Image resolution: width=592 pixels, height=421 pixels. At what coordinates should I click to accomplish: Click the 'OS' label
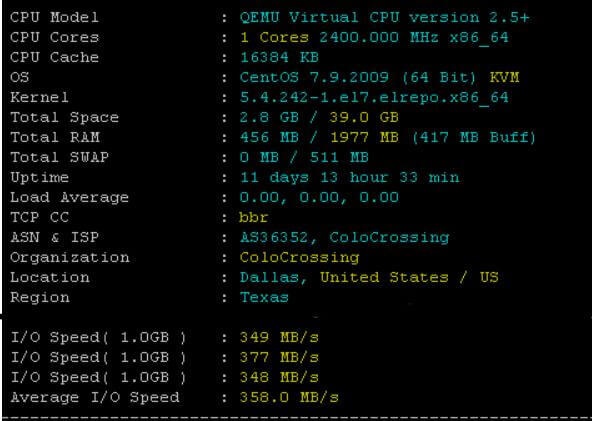20,77
